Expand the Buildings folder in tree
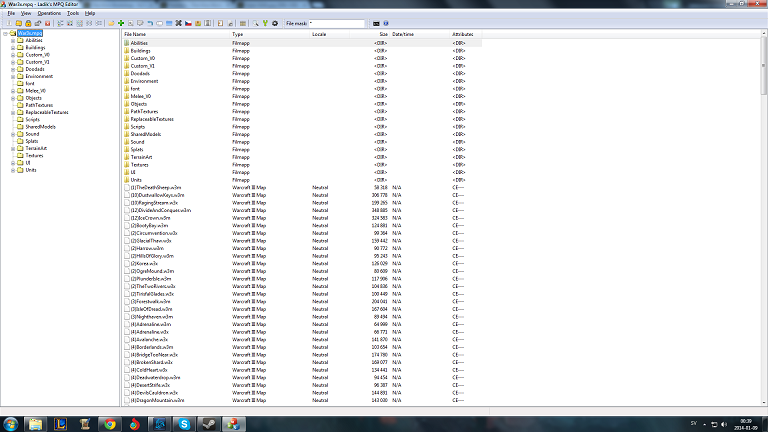768x432 pixels. pyautogui.click(x=13, y=48)
